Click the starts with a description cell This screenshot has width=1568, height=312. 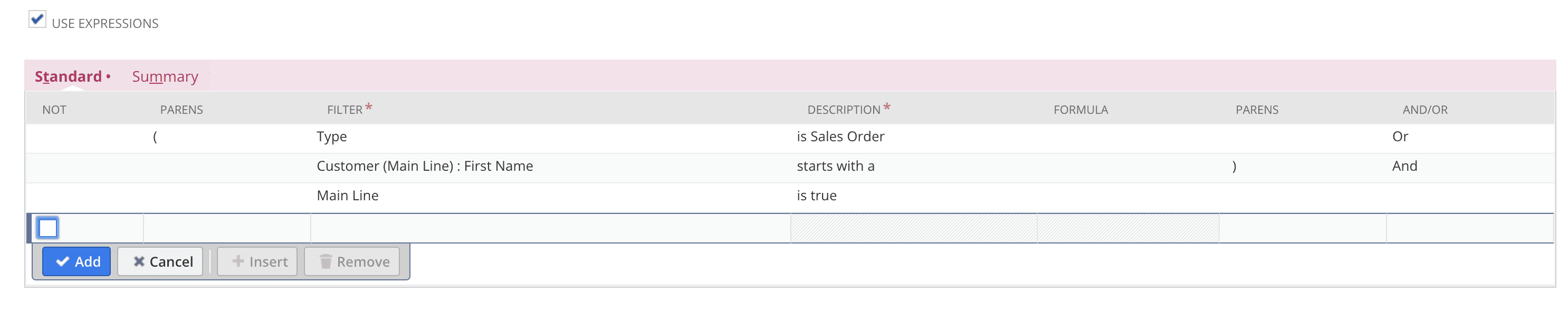[835, 165]
